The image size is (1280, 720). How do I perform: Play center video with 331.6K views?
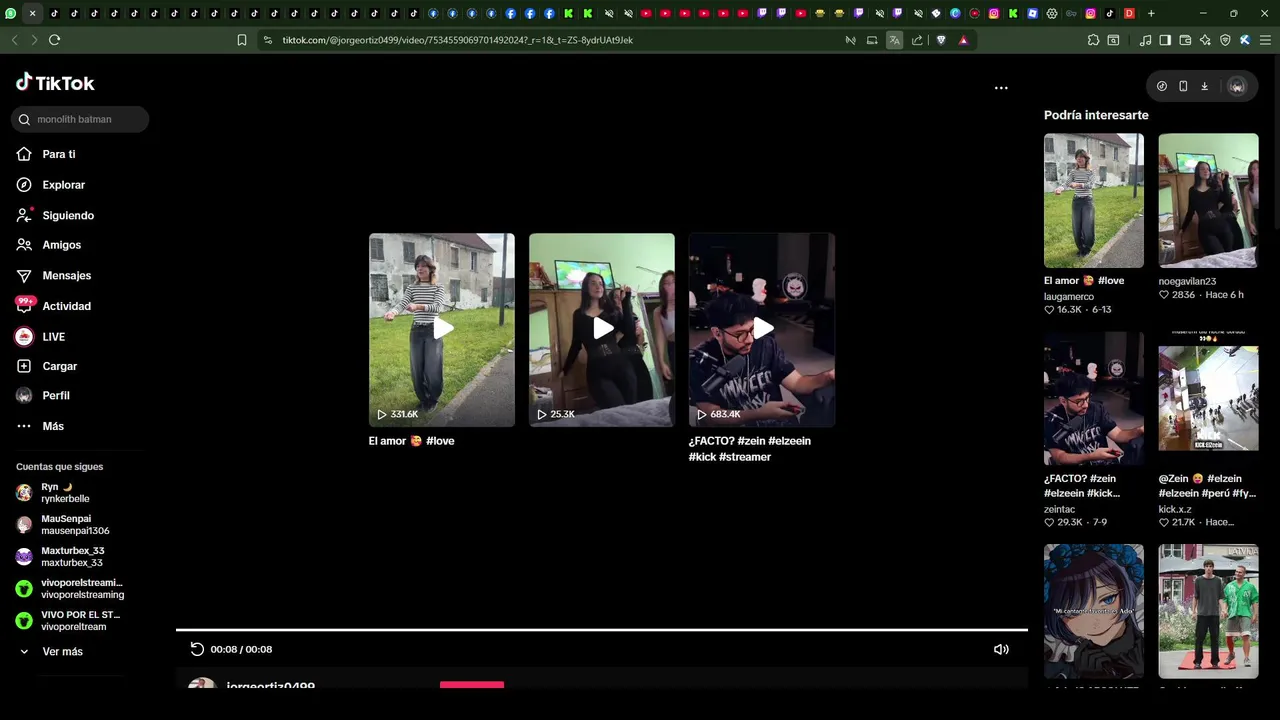(442, 330)
